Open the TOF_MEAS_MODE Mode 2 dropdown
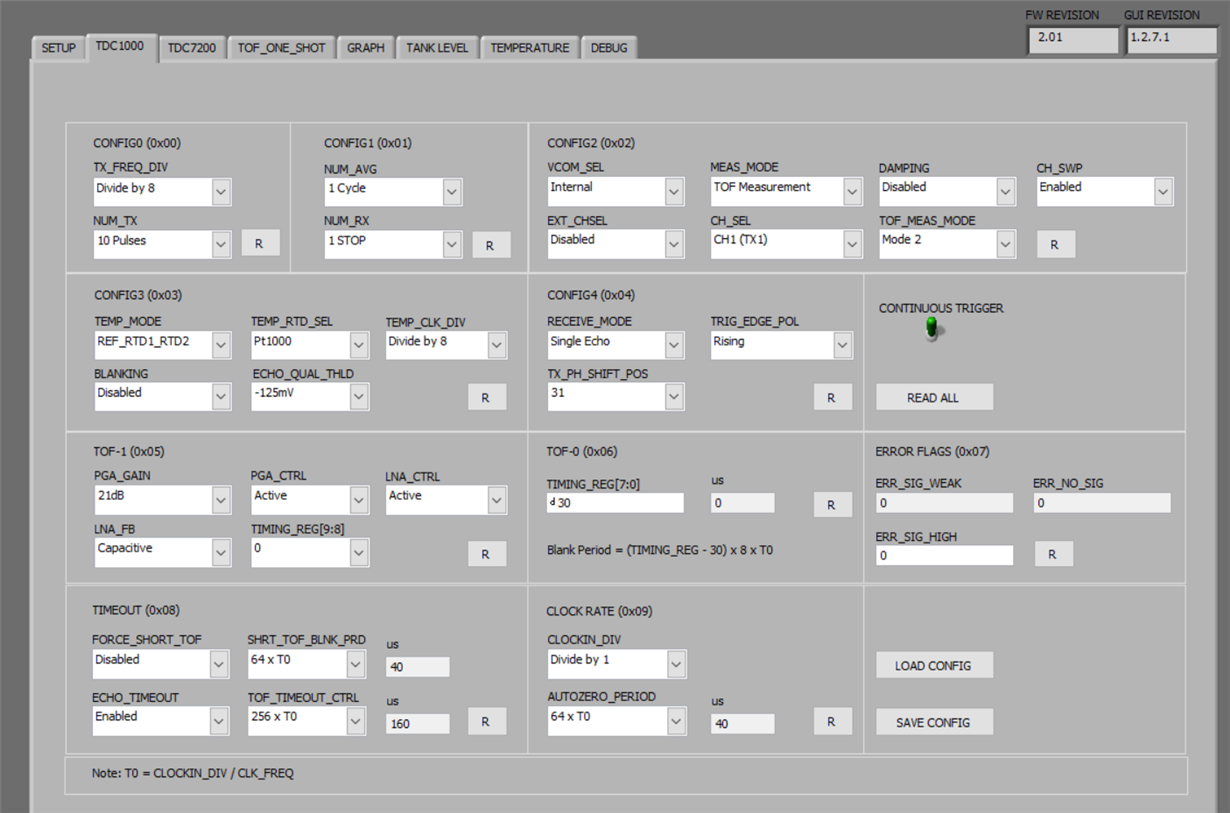This screenshot has width=1230, height=813. [x=947, y=244]
